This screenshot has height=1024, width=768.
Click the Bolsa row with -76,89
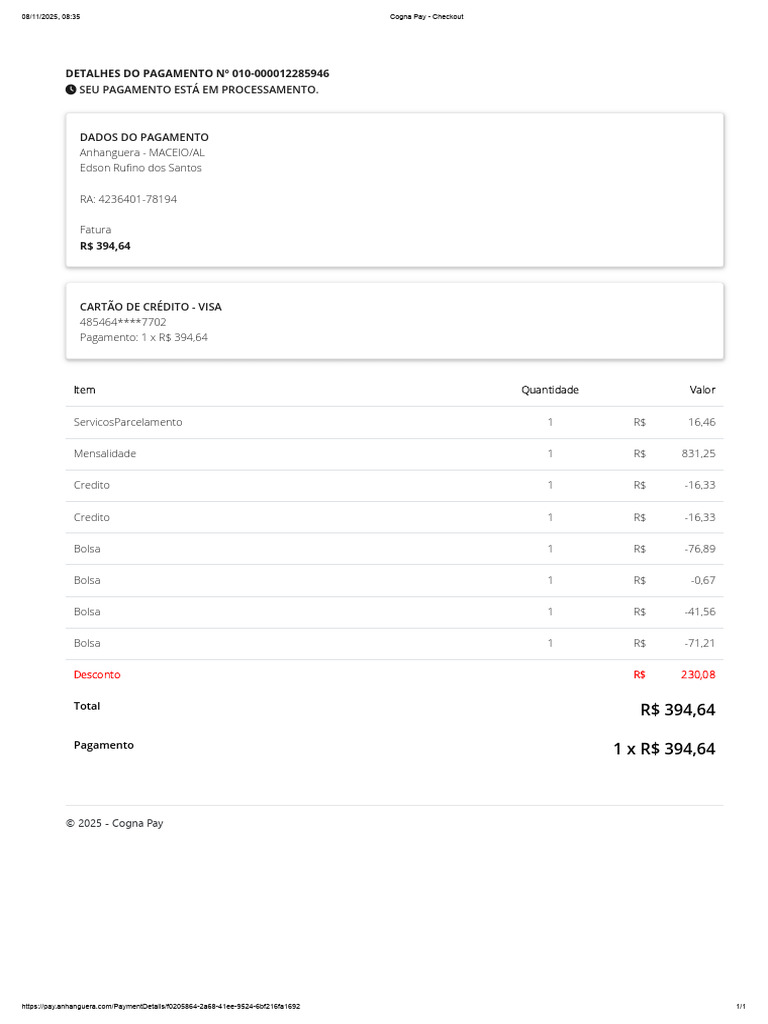(x=394, y=549)
